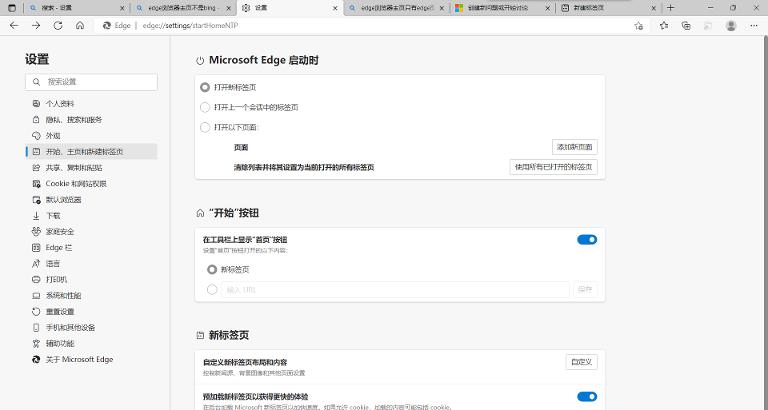Viewport: 768px width, 410px height.
Task: Click the 家庭安全 family icon
Action: pos(36,231)
